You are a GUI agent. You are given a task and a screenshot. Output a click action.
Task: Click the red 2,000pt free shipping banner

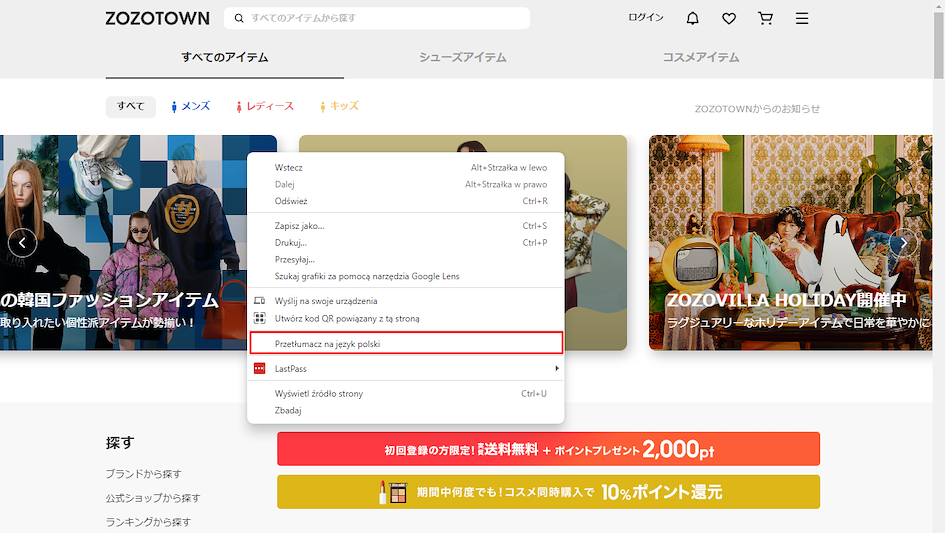click(x=548, y=449)
